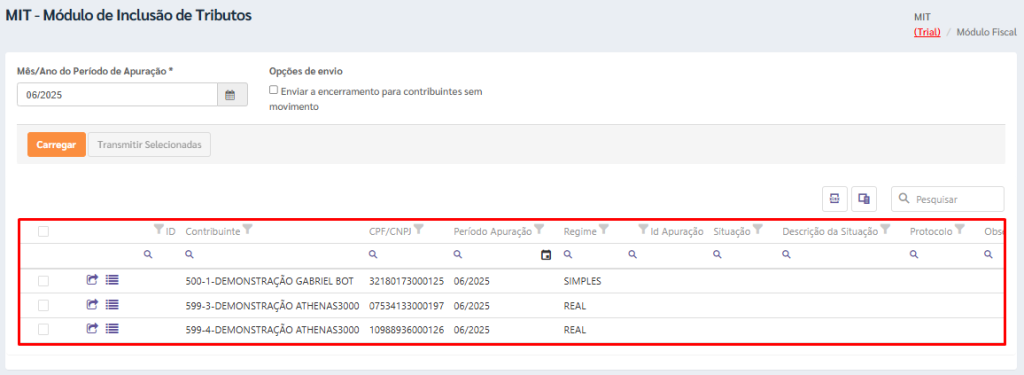The width and height of the screenshot is (1024, 375).
Task: Click search operator icon under Regime column
Action: coord(567,255)
